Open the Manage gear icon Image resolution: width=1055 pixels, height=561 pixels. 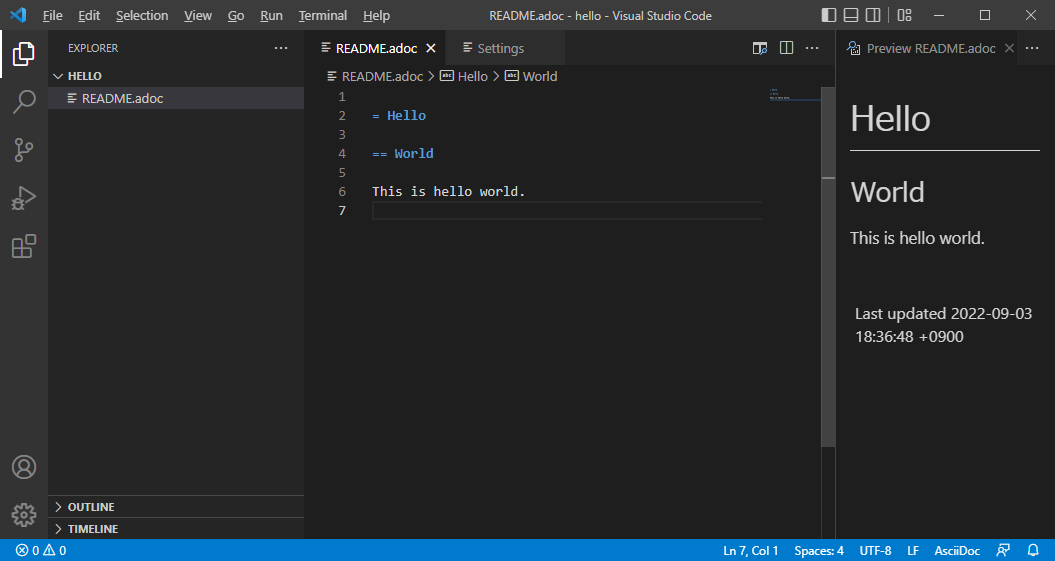coord(24,515)
